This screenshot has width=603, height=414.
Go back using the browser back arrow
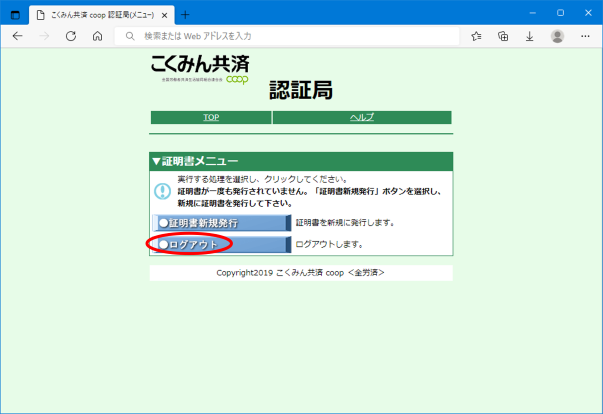pyautogui.click(x=18, y=36)
